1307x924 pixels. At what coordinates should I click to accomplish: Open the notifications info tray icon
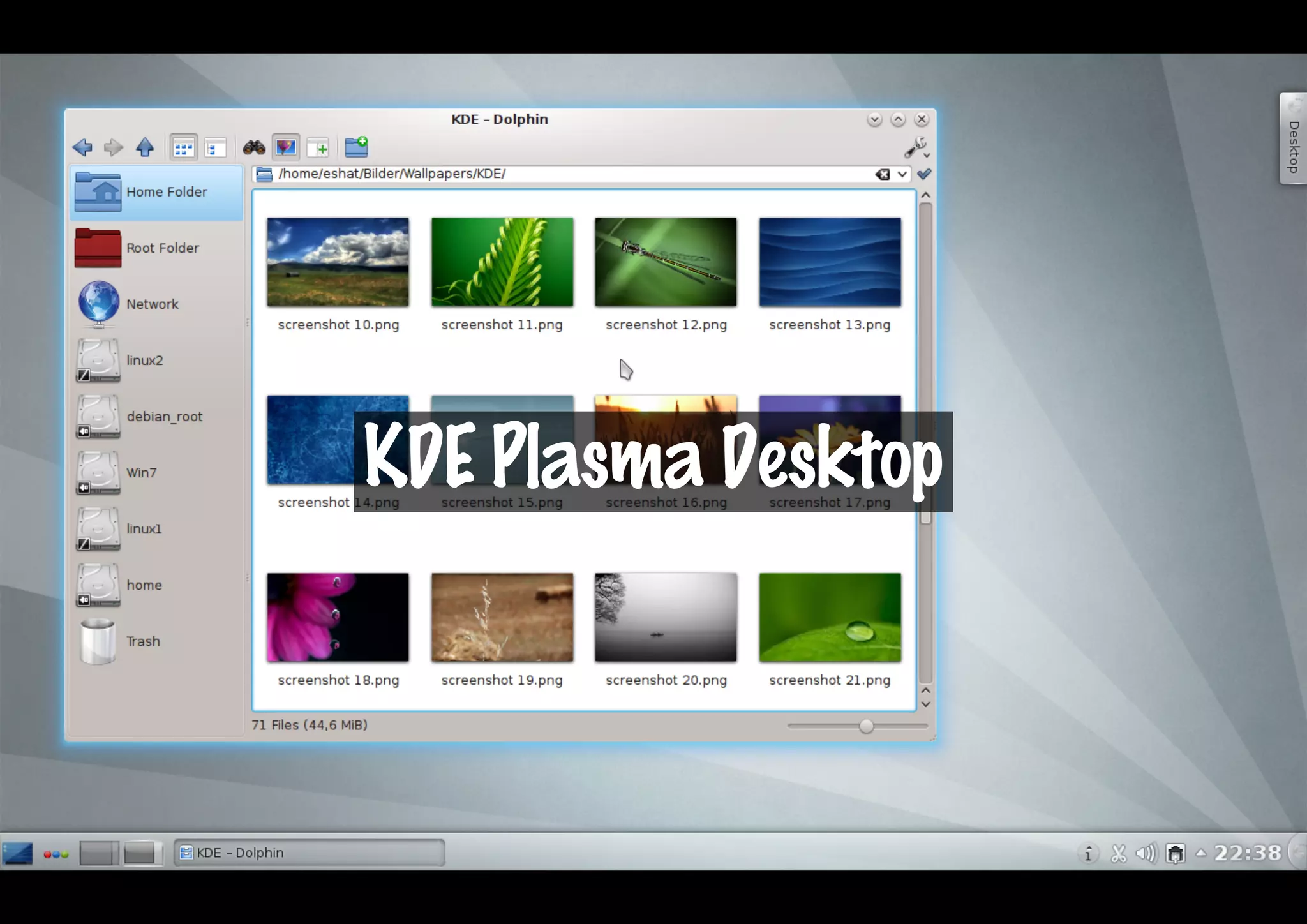point(1088,853)
